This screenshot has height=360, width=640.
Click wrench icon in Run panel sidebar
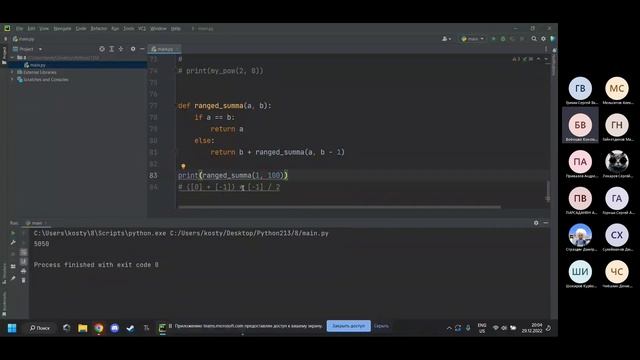coord(13,242)
